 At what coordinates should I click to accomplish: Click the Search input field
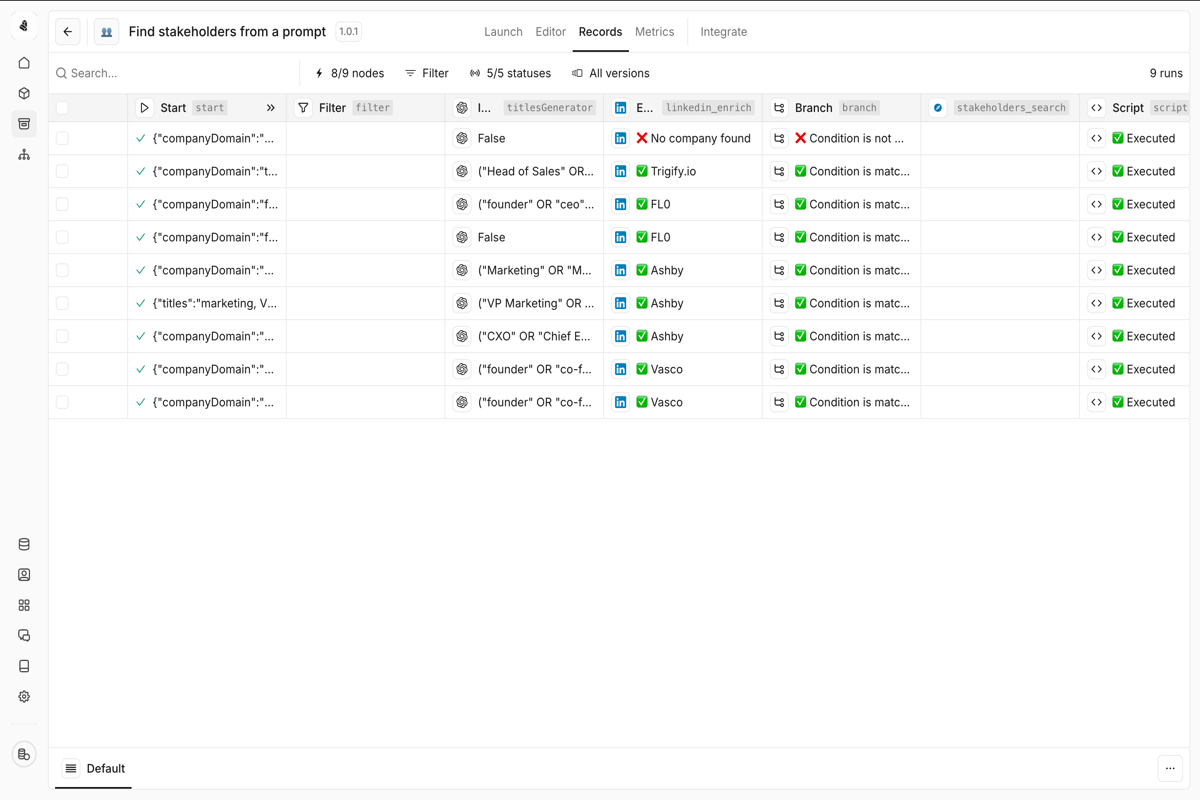click(x=175, y=73)
